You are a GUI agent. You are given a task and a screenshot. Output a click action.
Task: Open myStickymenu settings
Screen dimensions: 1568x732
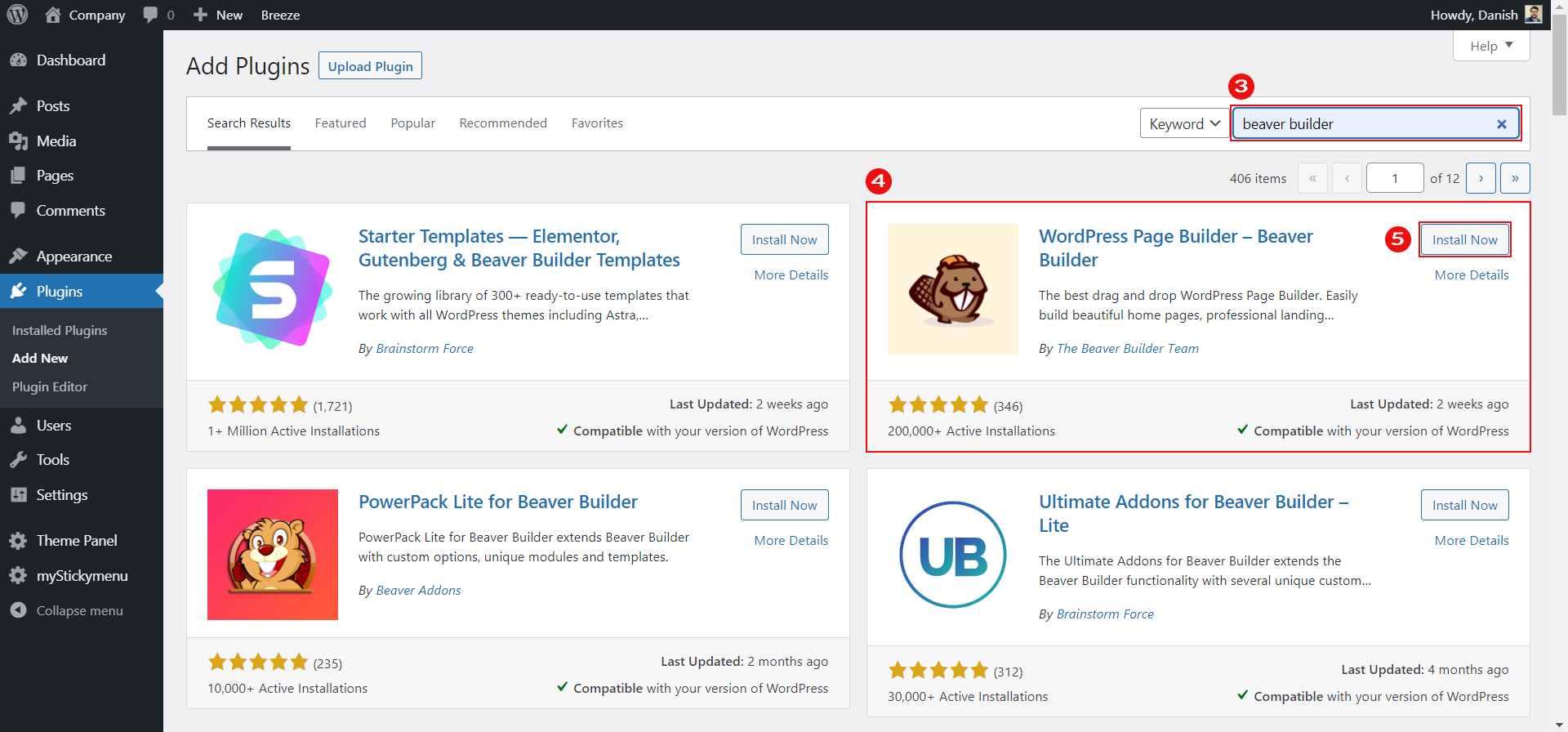point(82,576)
